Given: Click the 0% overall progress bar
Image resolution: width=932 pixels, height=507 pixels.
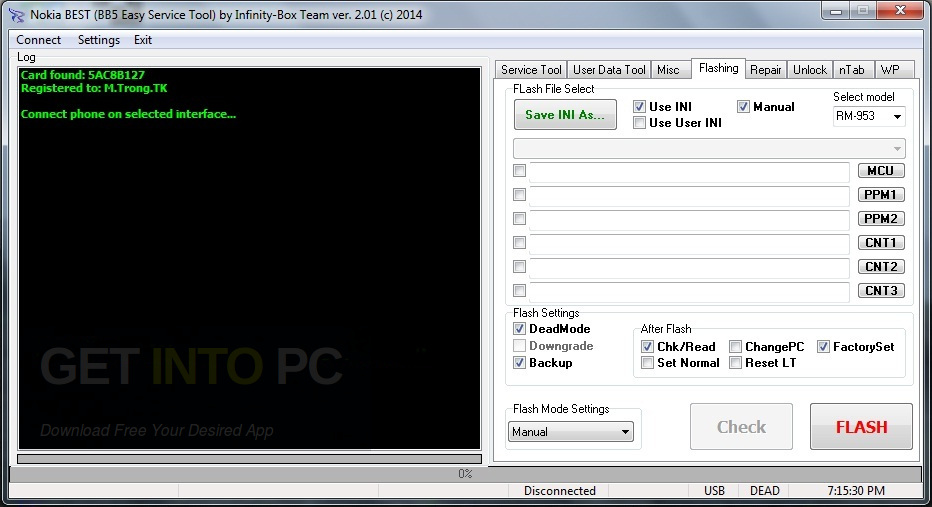Looking at the screenshot, I should (465, 474).
